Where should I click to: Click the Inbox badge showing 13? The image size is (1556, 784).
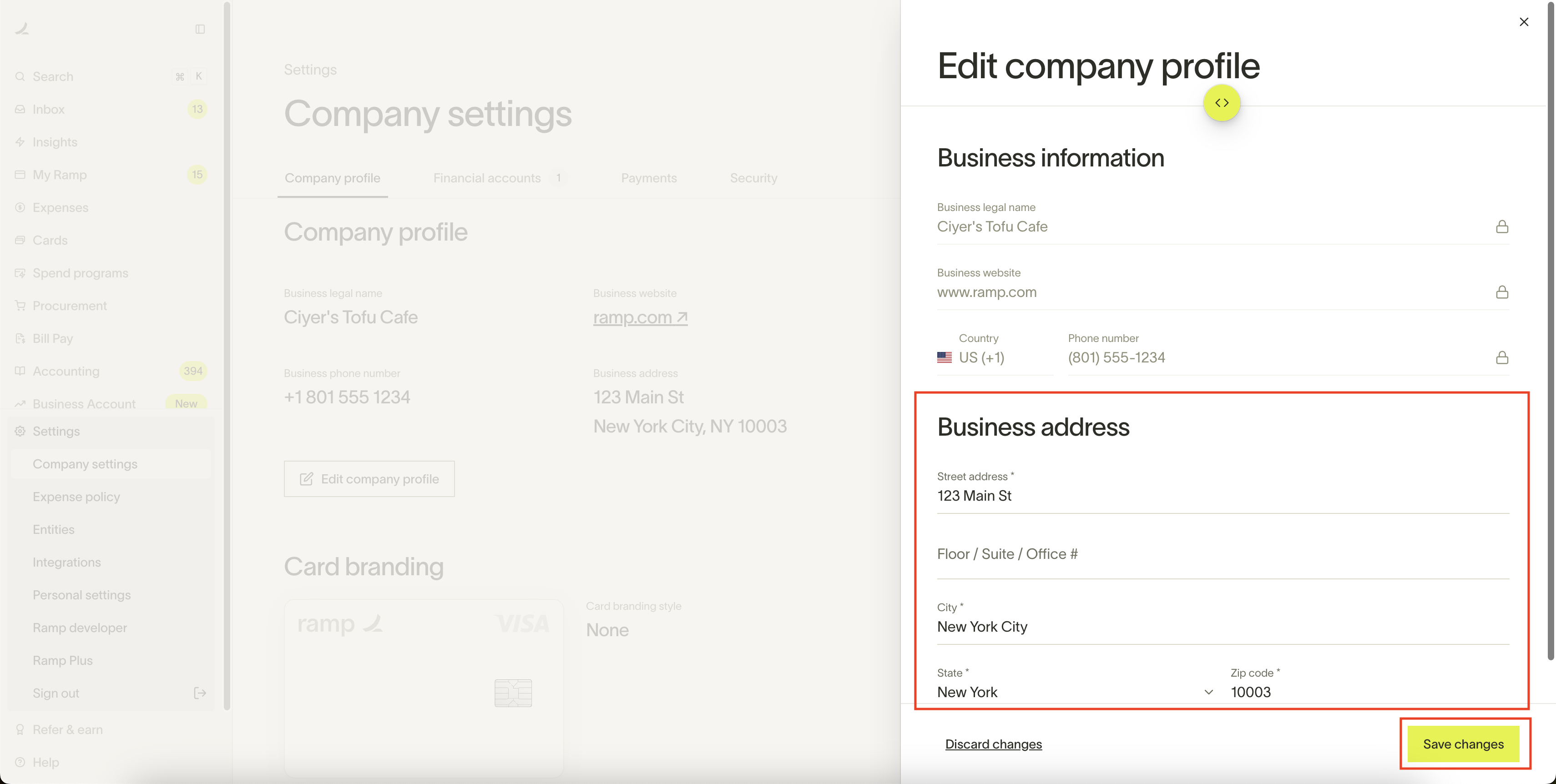[197, 109]
